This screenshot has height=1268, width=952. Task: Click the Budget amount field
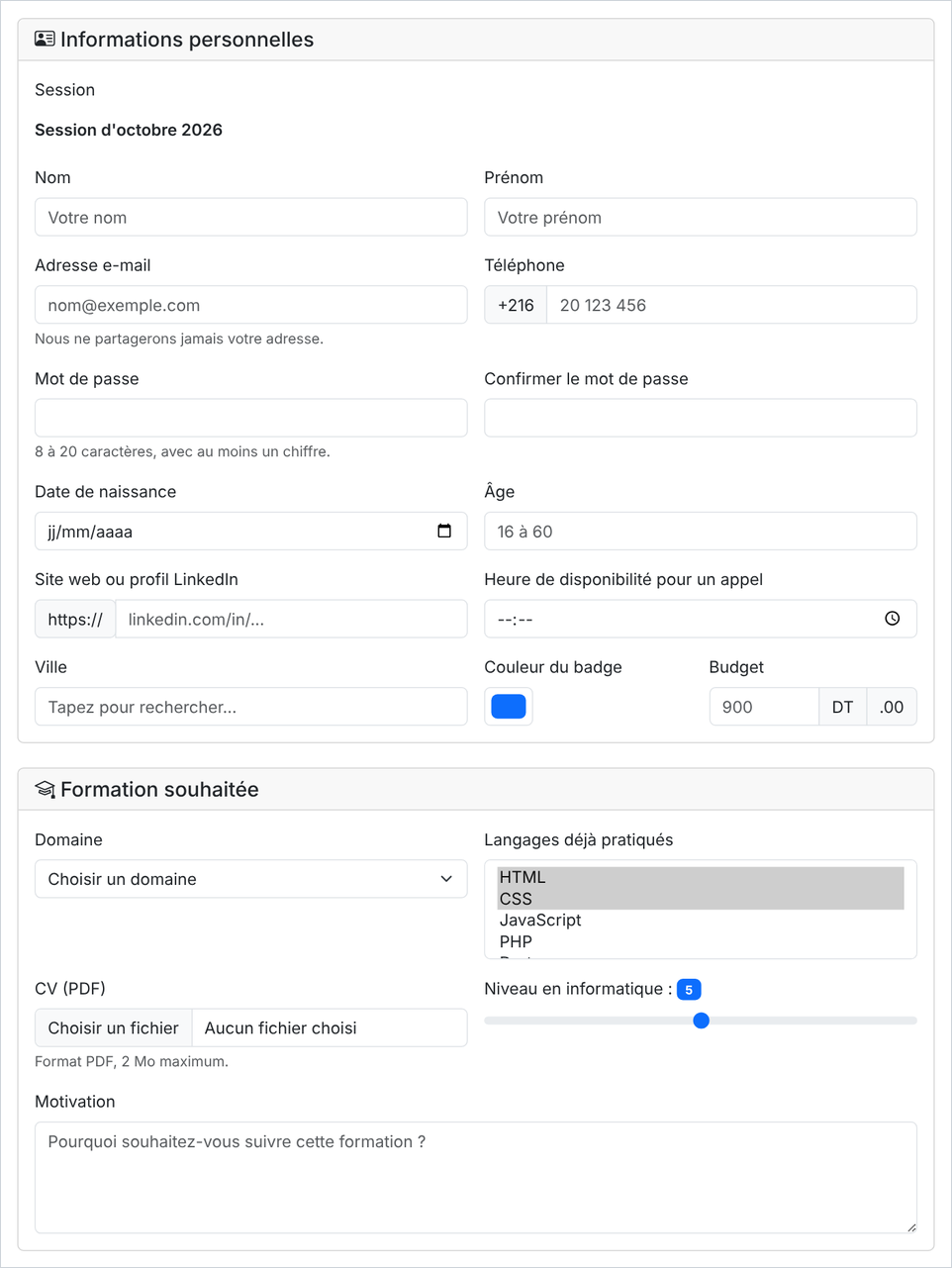click(x=764, y=707)
